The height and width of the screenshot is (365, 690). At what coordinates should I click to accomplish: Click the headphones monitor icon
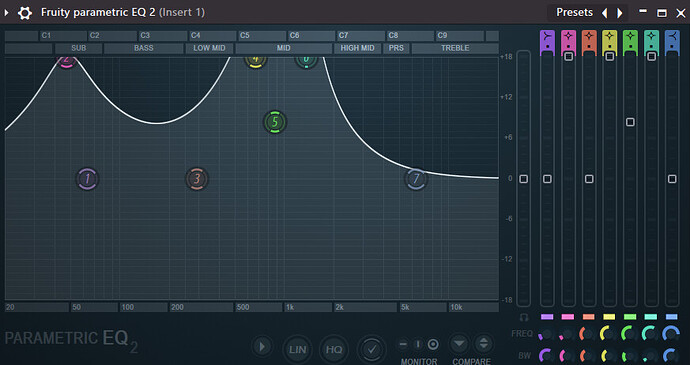524,317
